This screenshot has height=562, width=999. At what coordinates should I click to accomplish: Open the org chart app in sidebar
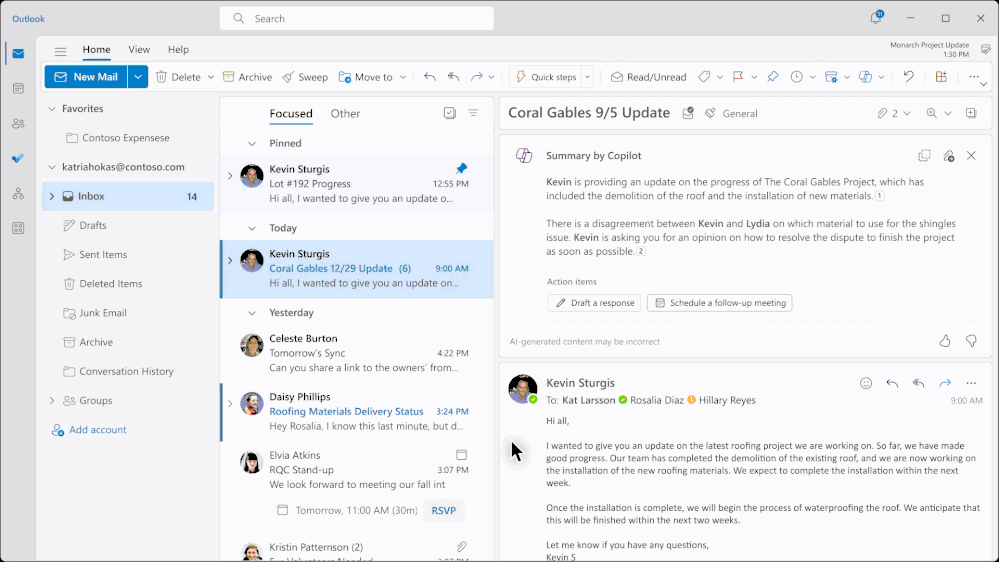pyautogui.click(x=18, y=193)
